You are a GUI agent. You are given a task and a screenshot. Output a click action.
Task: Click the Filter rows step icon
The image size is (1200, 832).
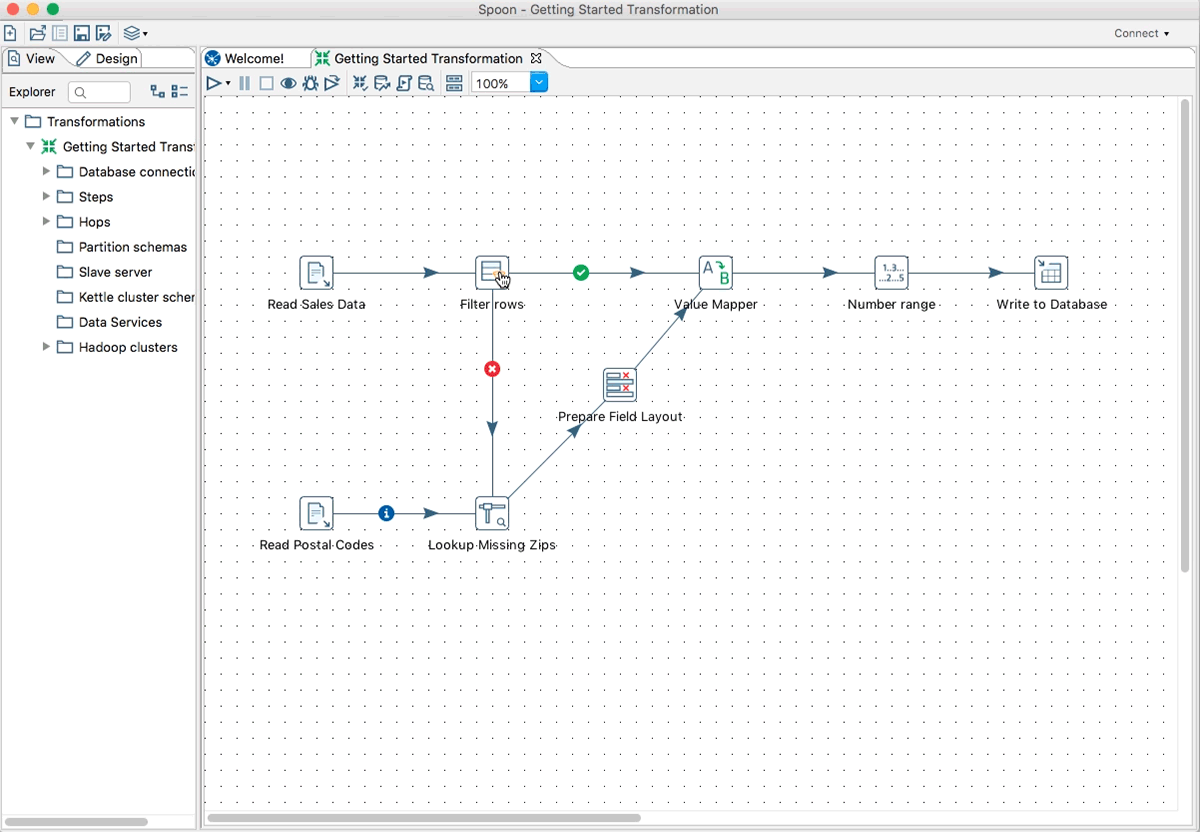[492, 272]
